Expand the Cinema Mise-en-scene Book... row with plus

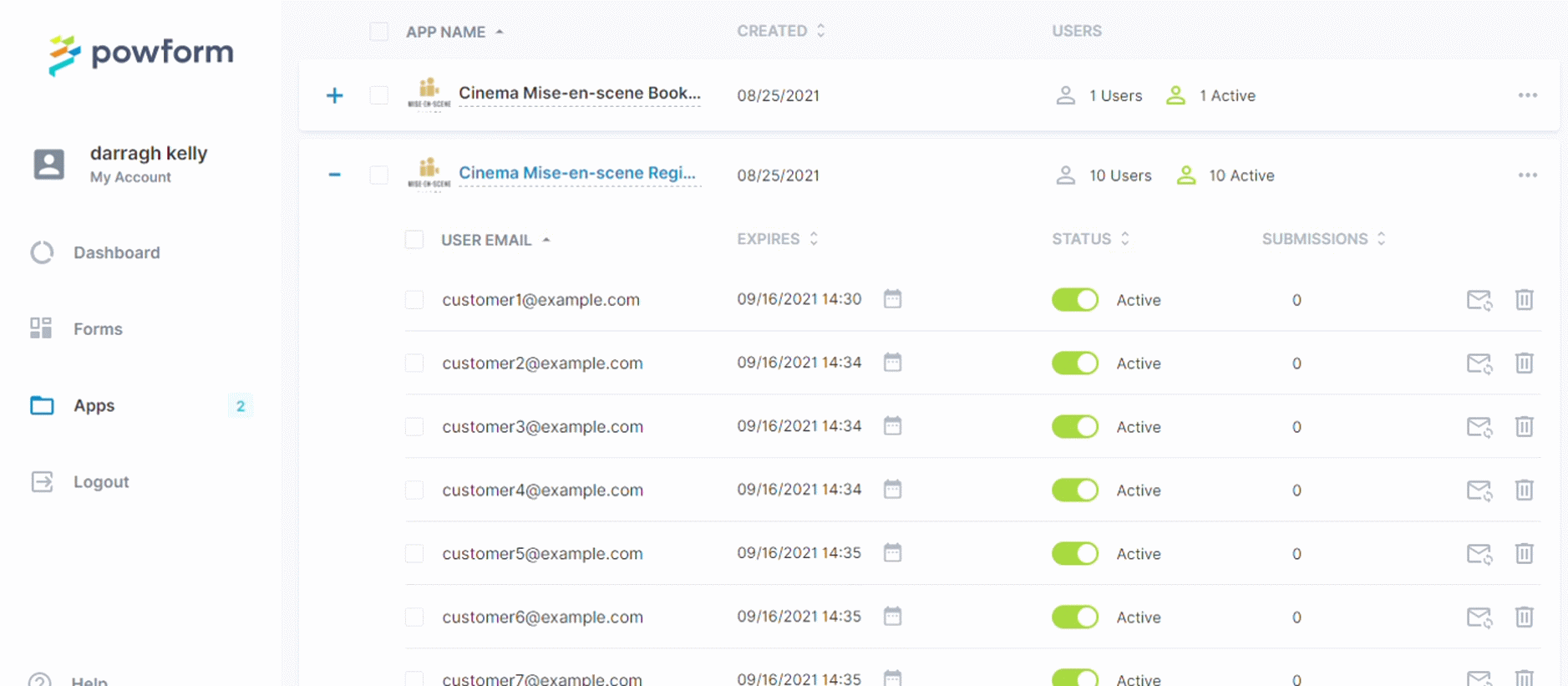pyautogui.click(x=334, y=95)
